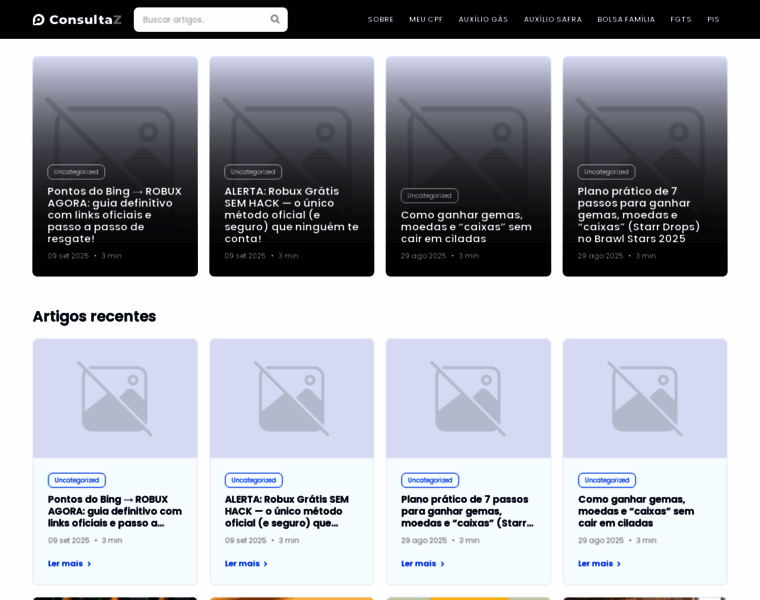Click PIS in the top navigation
Image resolution: width=760 pixels, height=600 pixels.
tap(713, 19)
